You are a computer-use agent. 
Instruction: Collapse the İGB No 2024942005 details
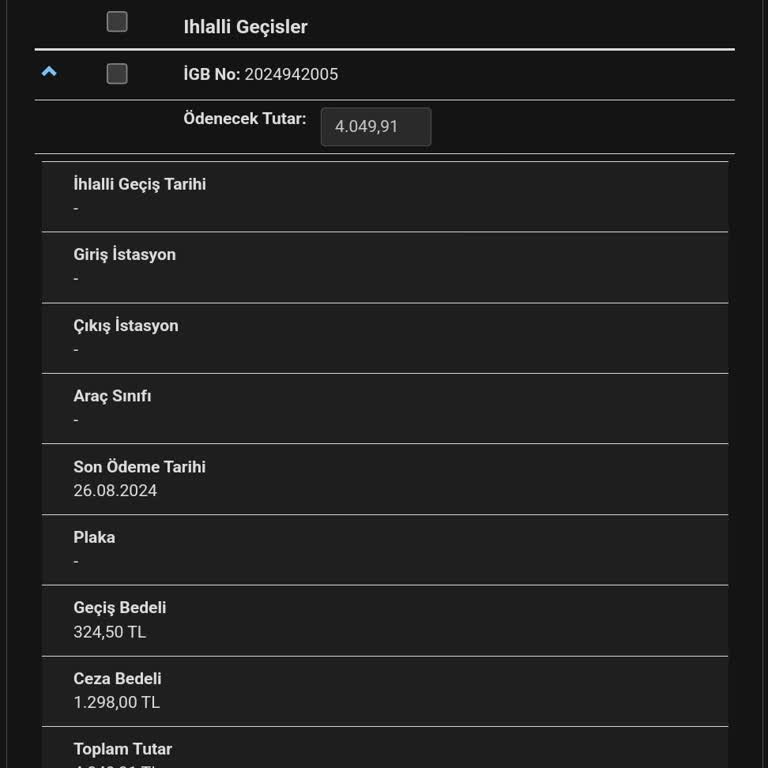(x=49, y=72)
